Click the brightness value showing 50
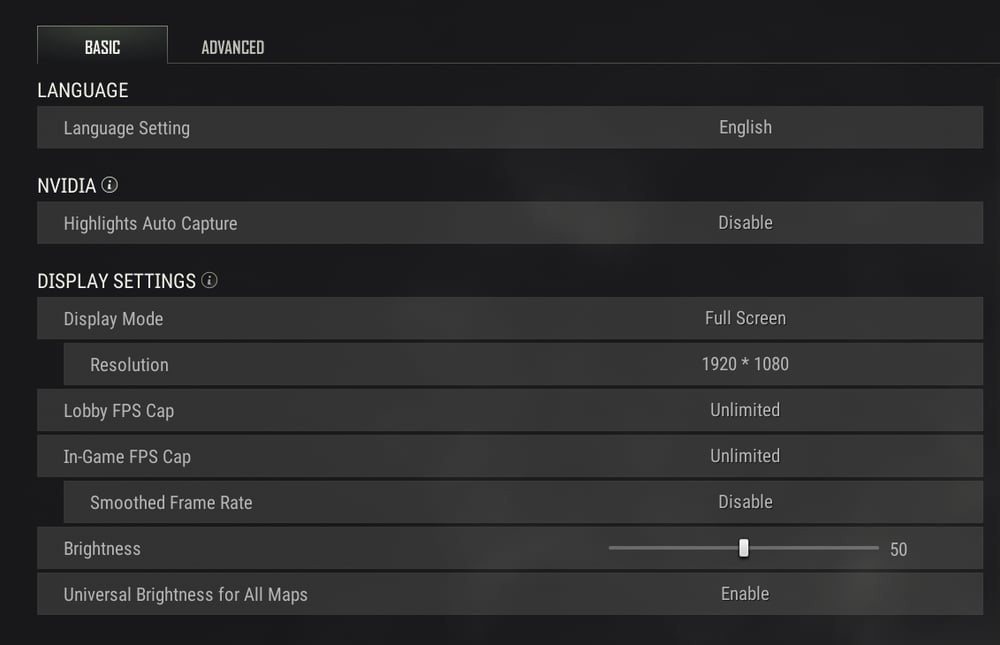 click(898, 548)
